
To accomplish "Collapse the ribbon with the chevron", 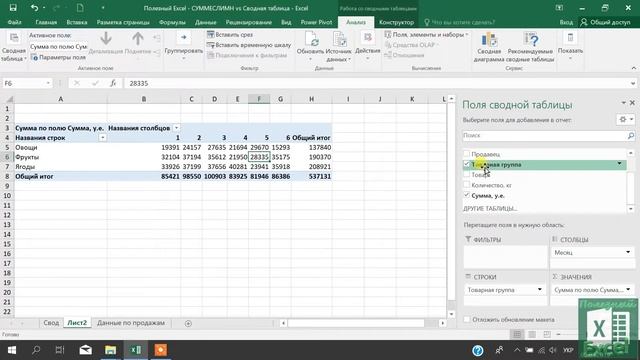I will click(633, 68).
